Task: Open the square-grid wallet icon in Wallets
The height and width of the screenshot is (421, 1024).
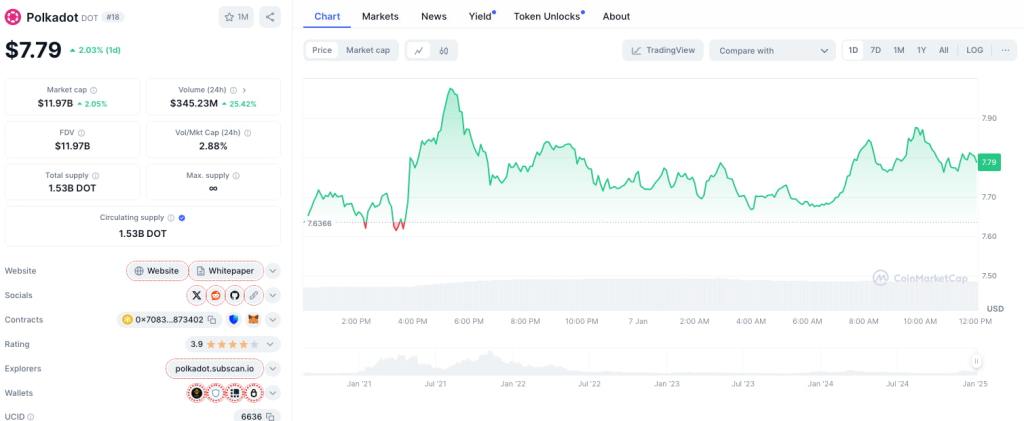Action: (x=234, y=393)
